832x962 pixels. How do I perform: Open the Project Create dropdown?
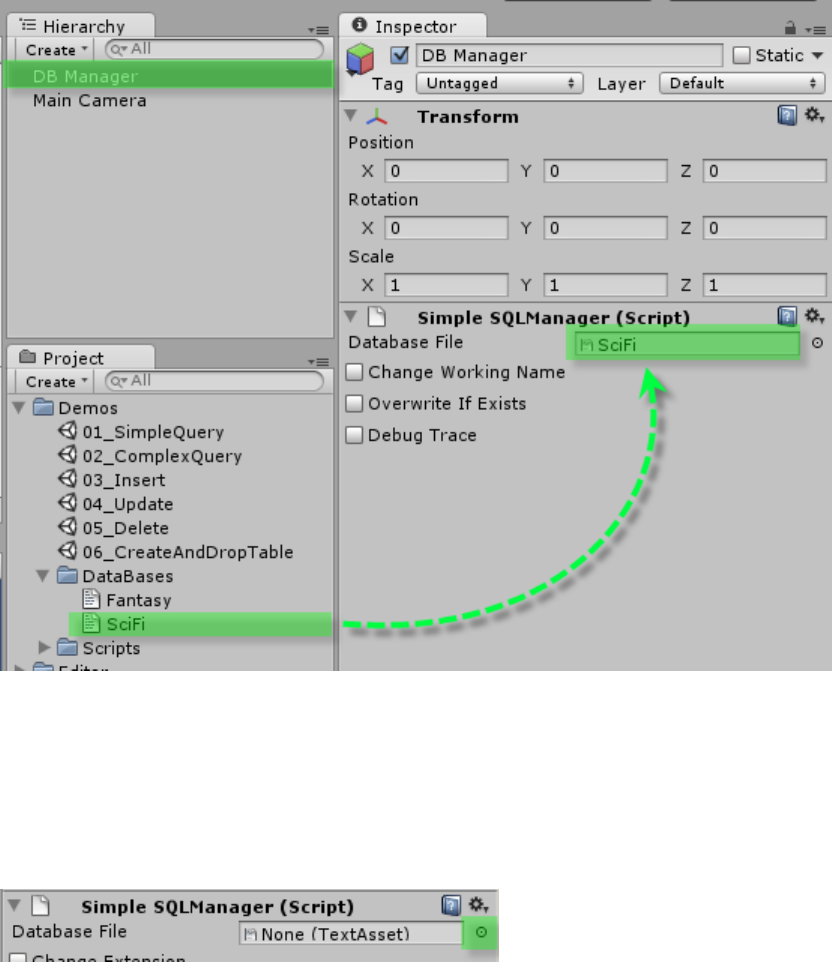pos(55,382)
